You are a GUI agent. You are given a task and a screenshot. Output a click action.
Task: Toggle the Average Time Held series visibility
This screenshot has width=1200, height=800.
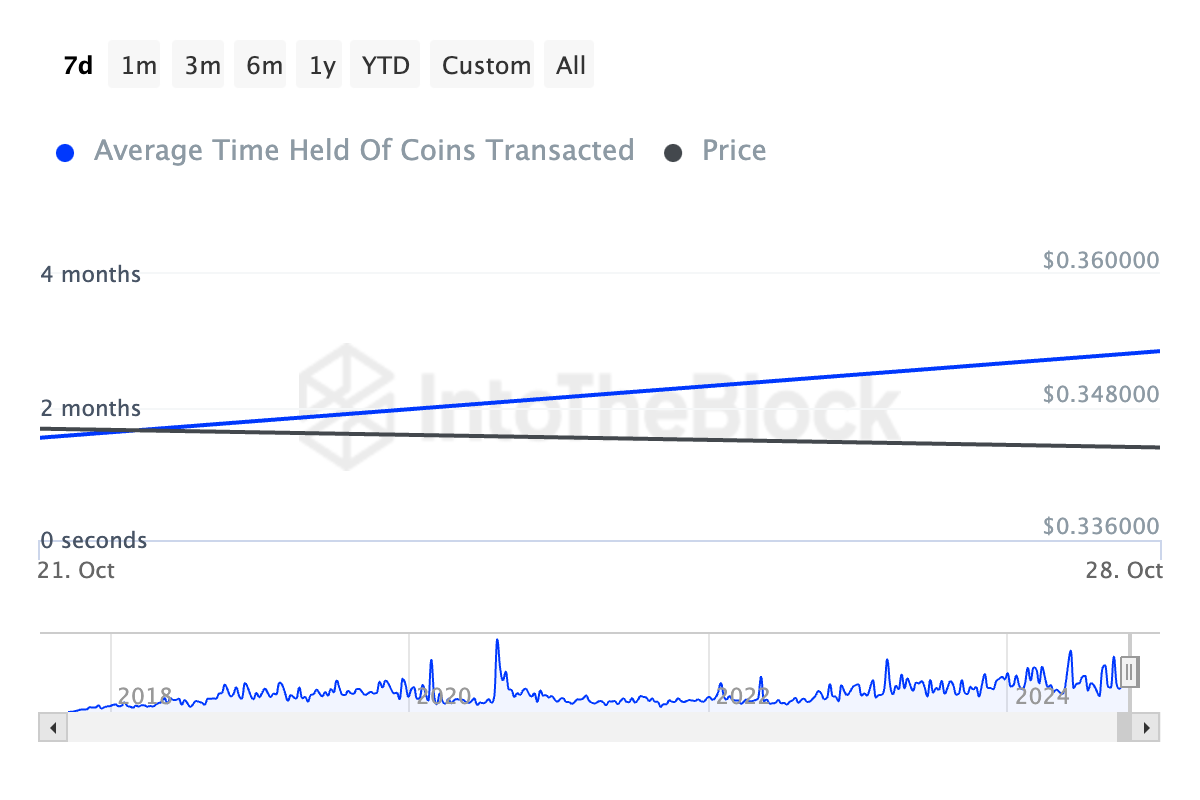pos(364,150)
